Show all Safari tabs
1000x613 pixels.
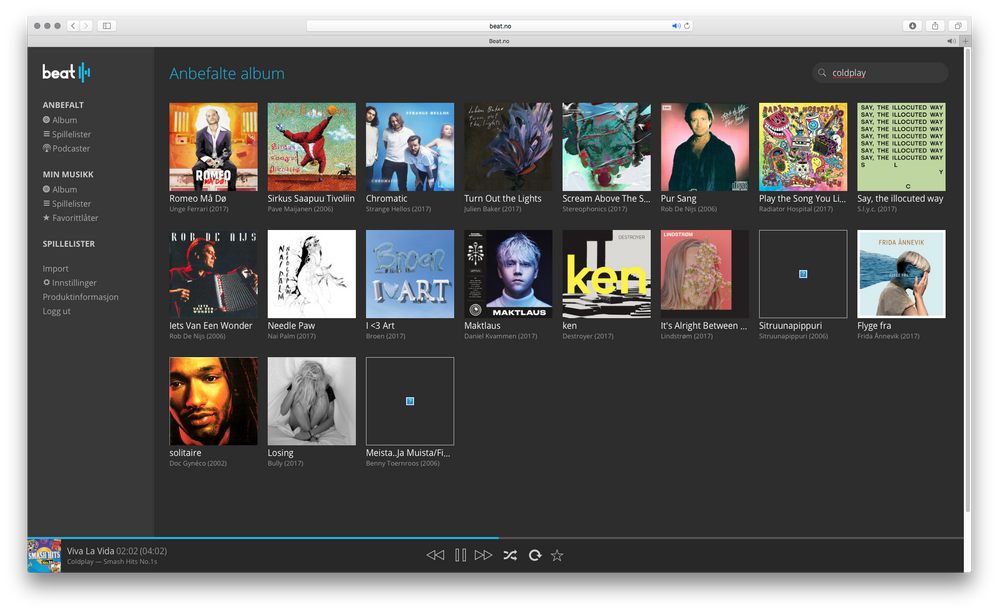(x=958, y=26)
